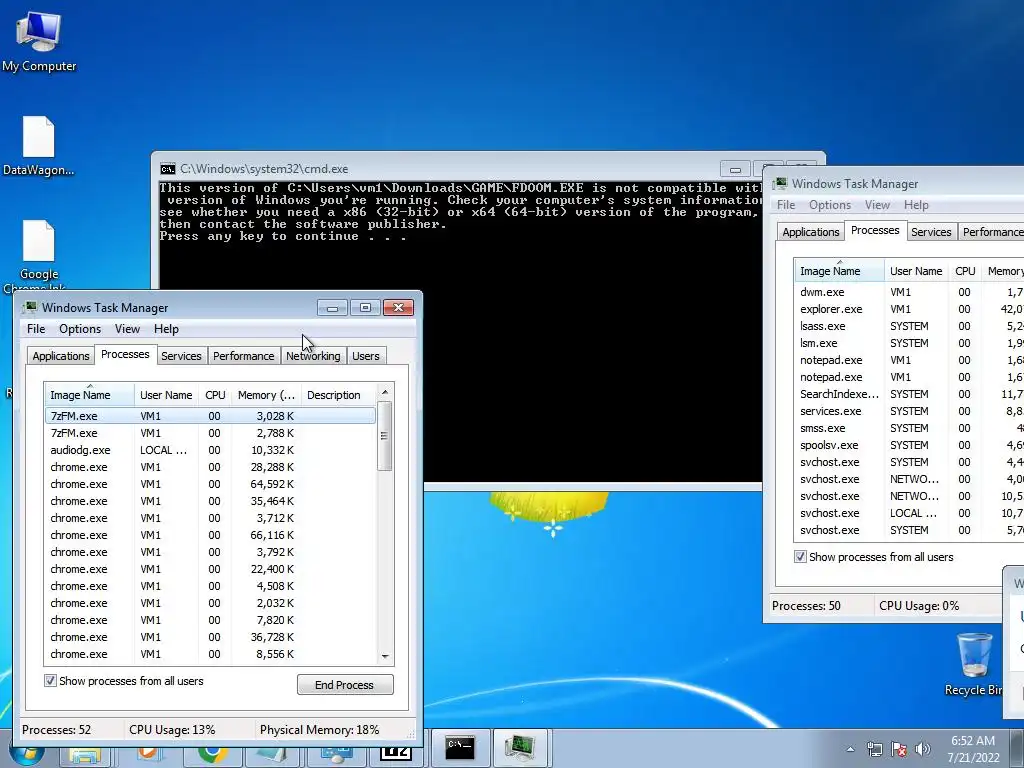Select spoolsv.exe row in right Task Manager
The image size is (1024, 768).
(x=909, y=444)
